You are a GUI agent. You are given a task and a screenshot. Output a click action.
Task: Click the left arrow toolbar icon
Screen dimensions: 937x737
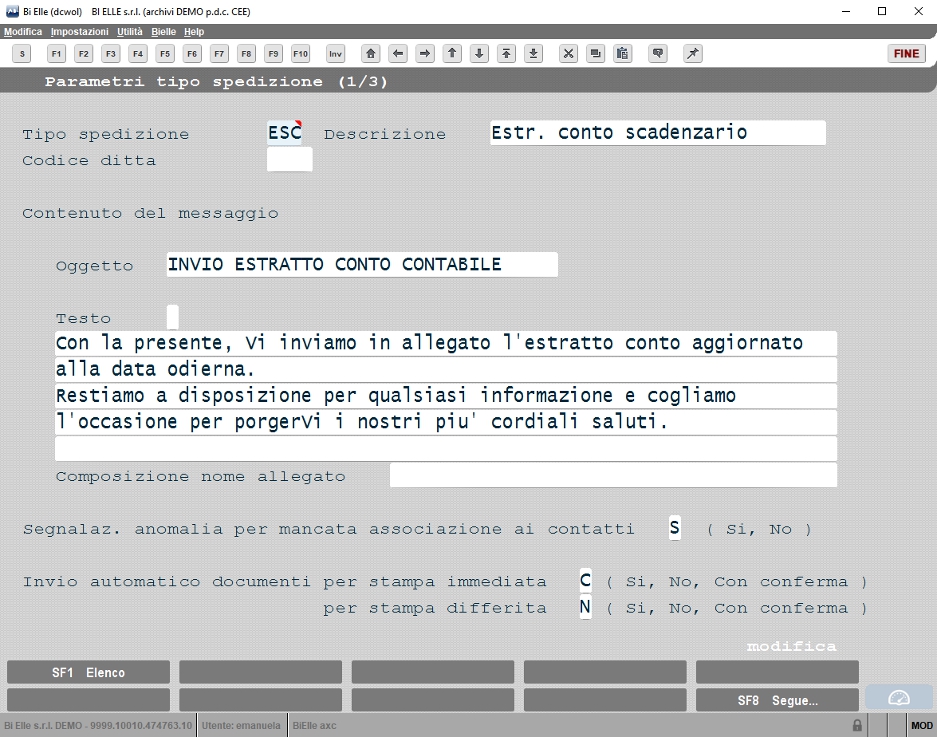[x=398, y=54]
